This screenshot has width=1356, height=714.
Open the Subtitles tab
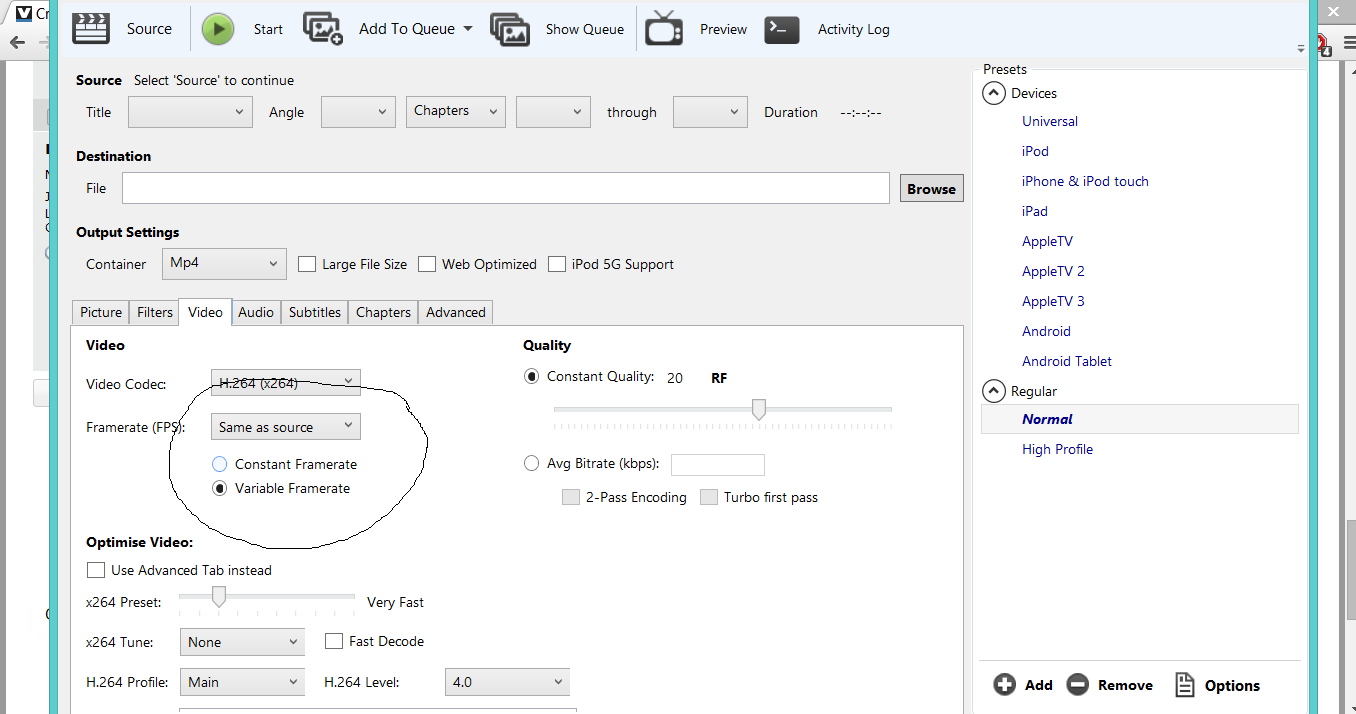click(315, 312)
